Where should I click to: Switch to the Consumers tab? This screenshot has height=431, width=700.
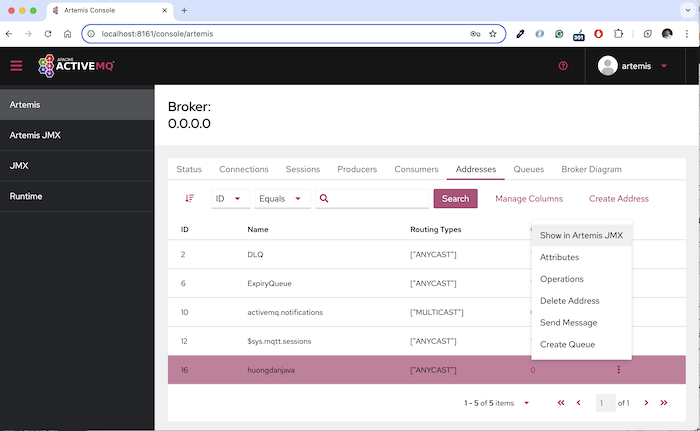(416, 169)
